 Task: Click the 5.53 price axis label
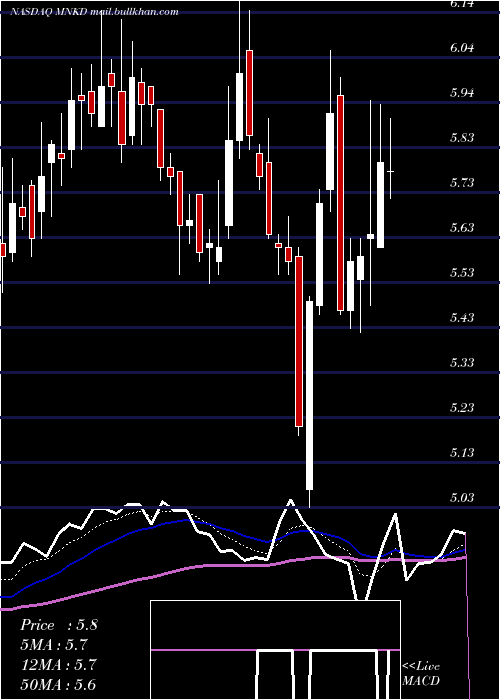click(x=461, y=272)
